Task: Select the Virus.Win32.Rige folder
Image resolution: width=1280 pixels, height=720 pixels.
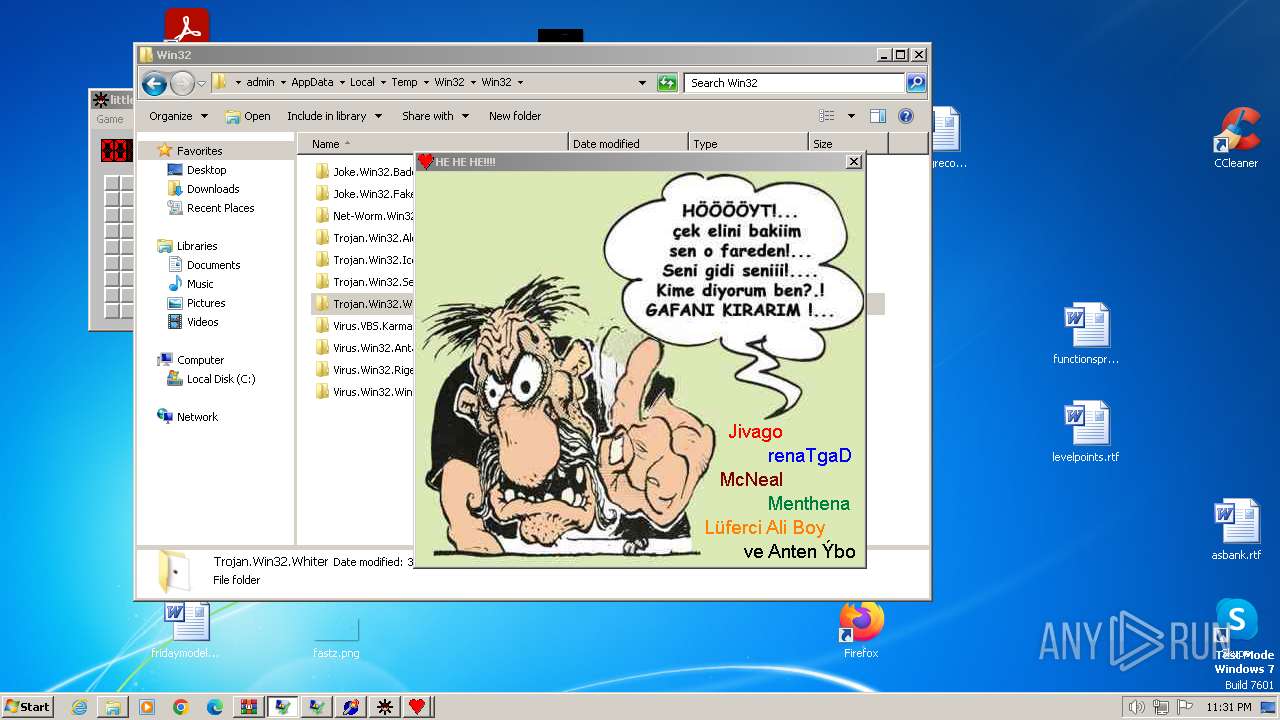Action: (364, 370)
